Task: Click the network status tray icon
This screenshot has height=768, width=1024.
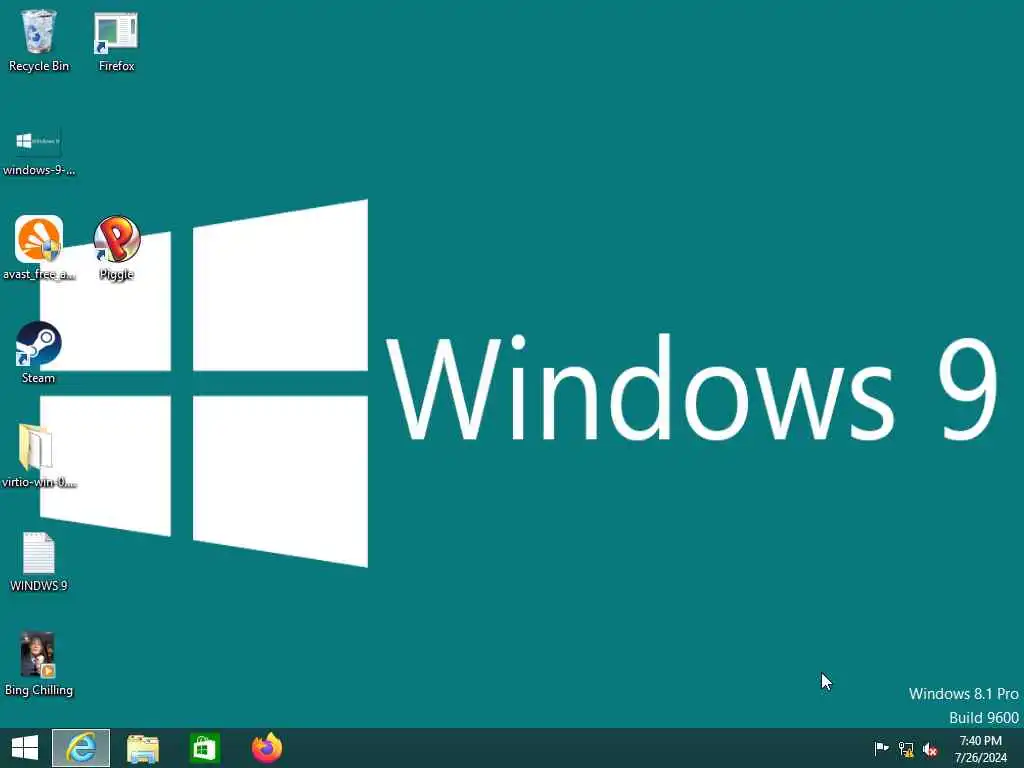Action: click(906, 749)
